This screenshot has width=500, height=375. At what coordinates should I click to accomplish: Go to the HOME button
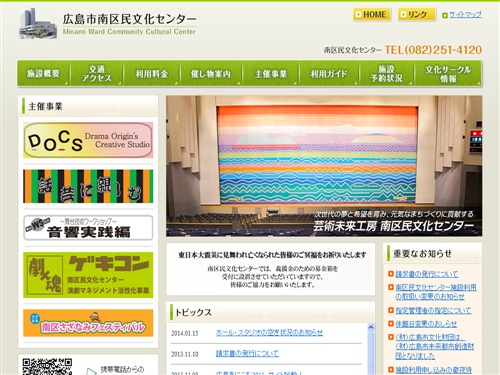[372, 15]
